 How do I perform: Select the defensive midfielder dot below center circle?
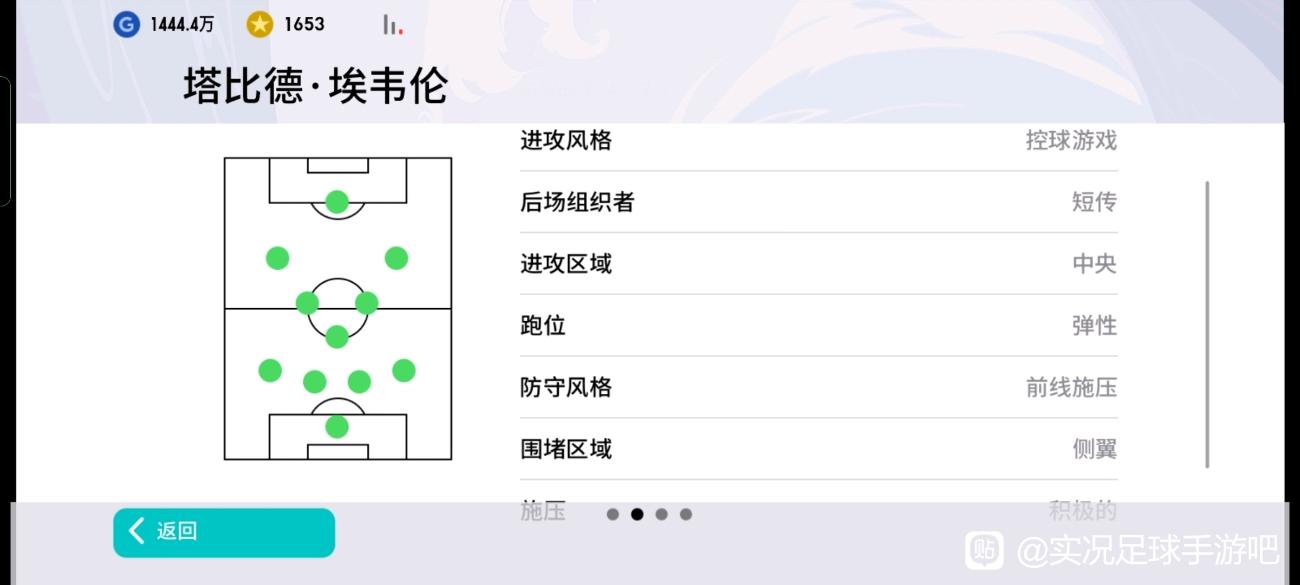pyautogui.click(x=337, y=336)
